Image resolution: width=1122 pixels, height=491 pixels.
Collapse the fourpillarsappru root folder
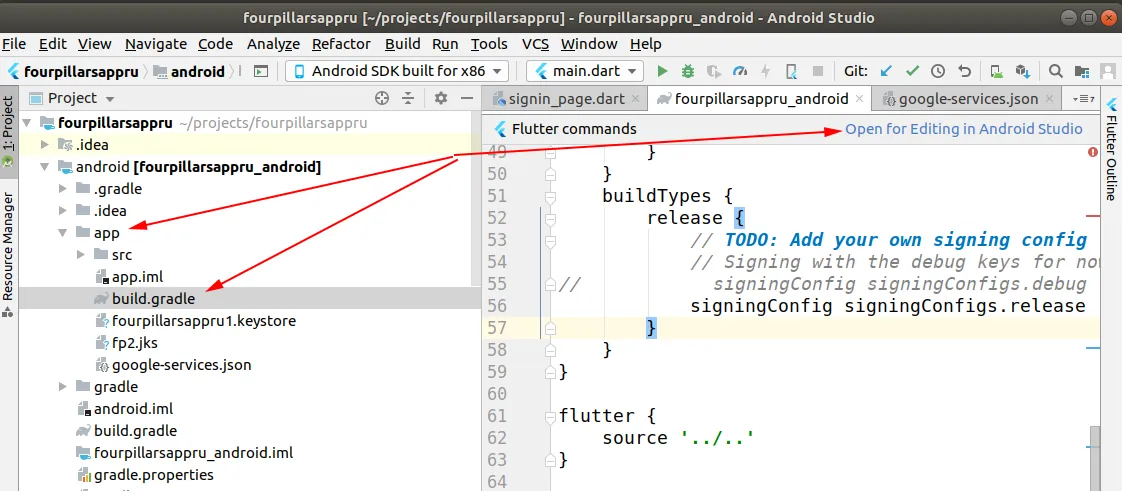[x=27, y=122]
